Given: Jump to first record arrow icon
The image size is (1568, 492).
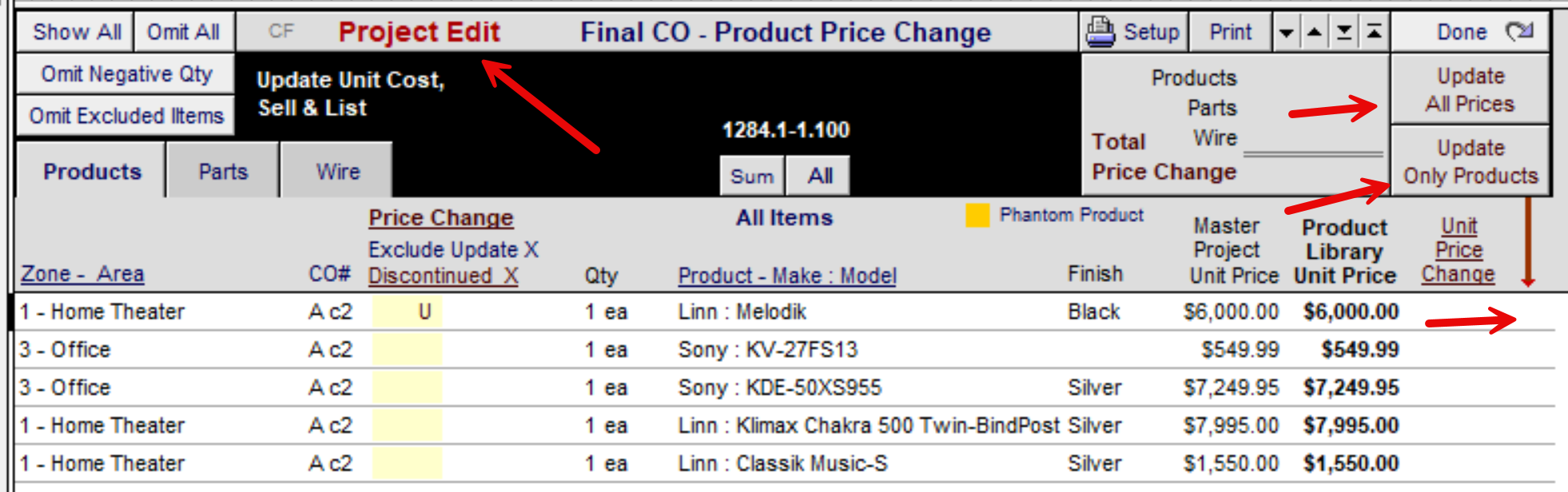Looking at the screenshot, I should [x=1374, y=33].
